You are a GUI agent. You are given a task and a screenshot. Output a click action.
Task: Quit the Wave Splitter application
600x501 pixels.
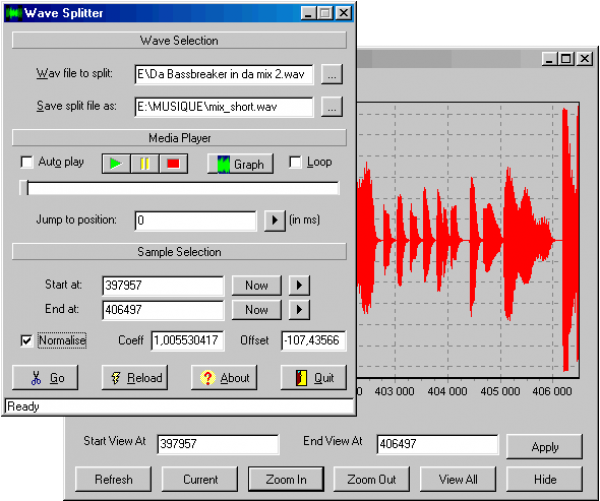click(314, 378)
